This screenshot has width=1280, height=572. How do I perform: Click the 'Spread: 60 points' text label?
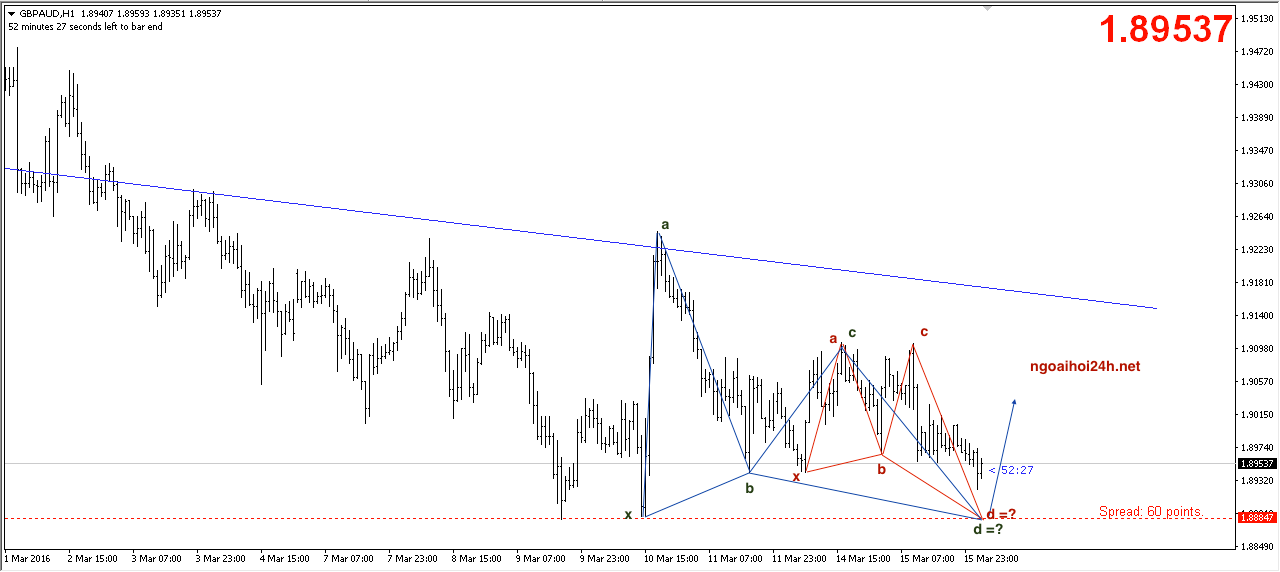[1149, 511]
